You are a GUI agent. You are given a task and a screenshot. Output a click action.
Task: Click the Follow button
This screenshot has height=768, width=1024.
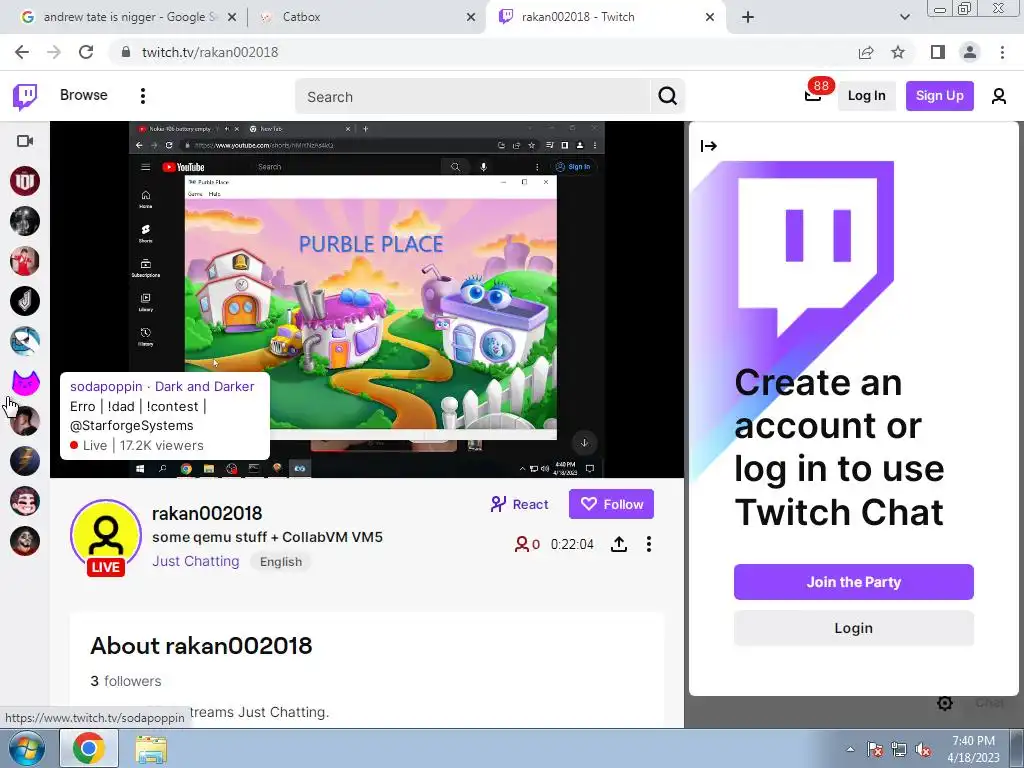tap(611, 504)
